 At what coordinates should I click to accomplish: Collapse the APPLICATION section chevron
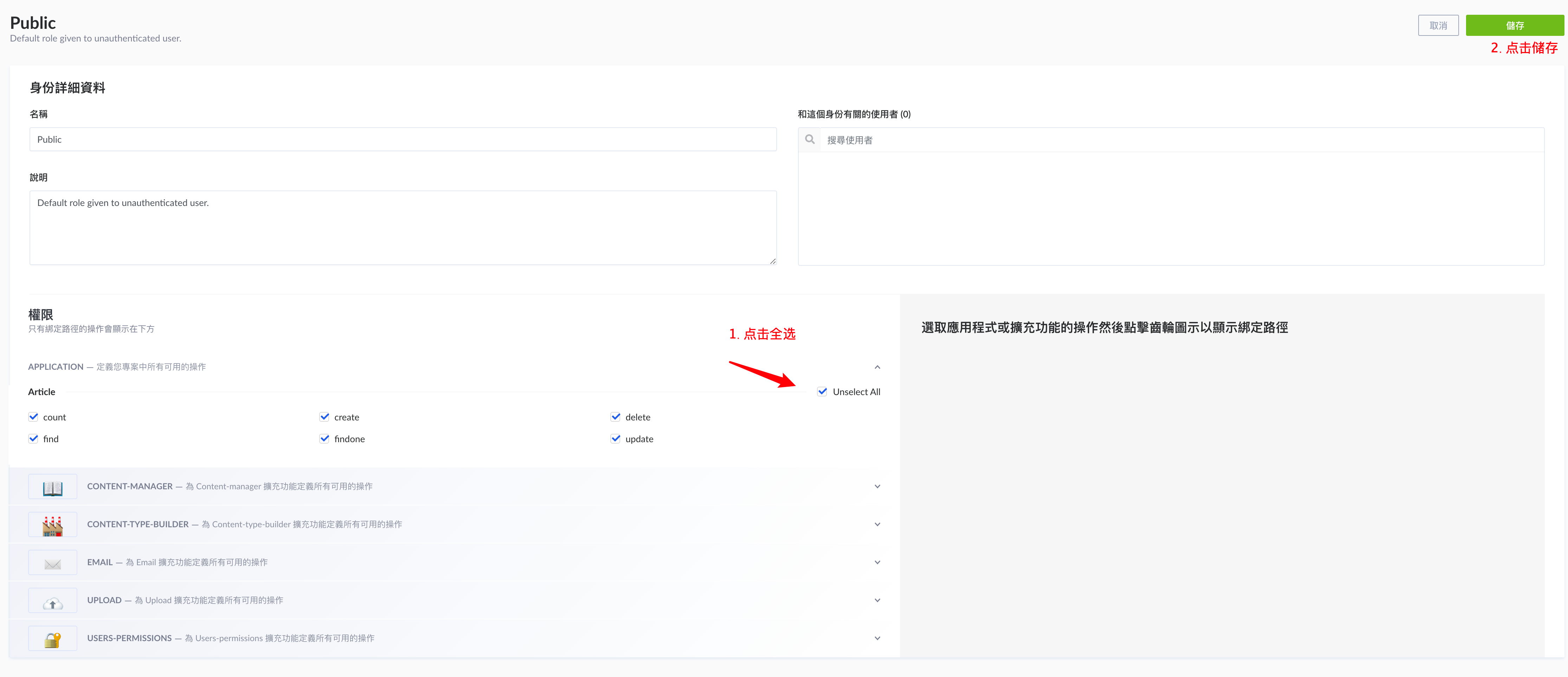click(877, 367)
